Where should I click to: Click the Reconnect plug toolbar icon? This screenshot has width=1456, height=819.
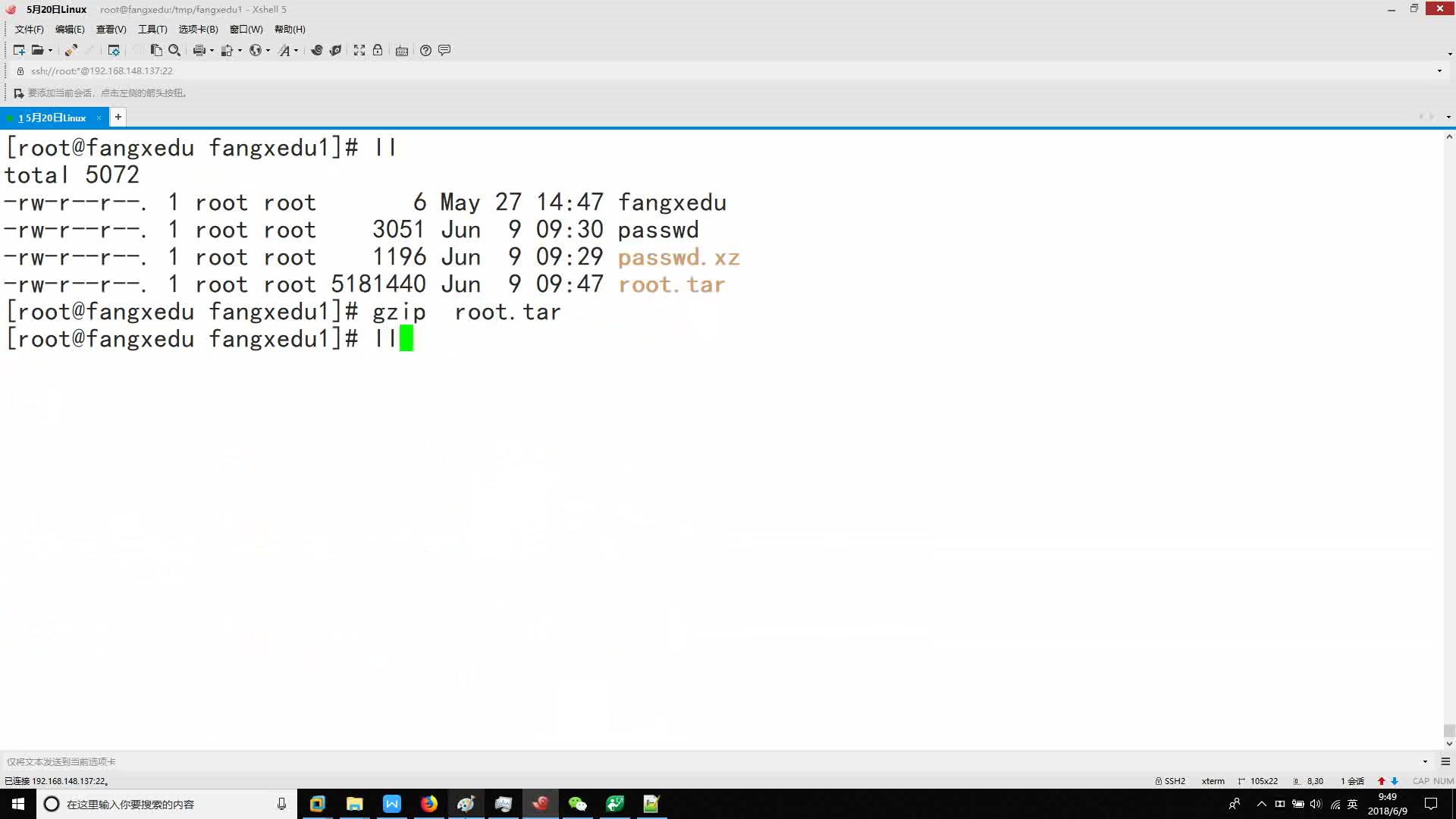(x=71, y=50)
